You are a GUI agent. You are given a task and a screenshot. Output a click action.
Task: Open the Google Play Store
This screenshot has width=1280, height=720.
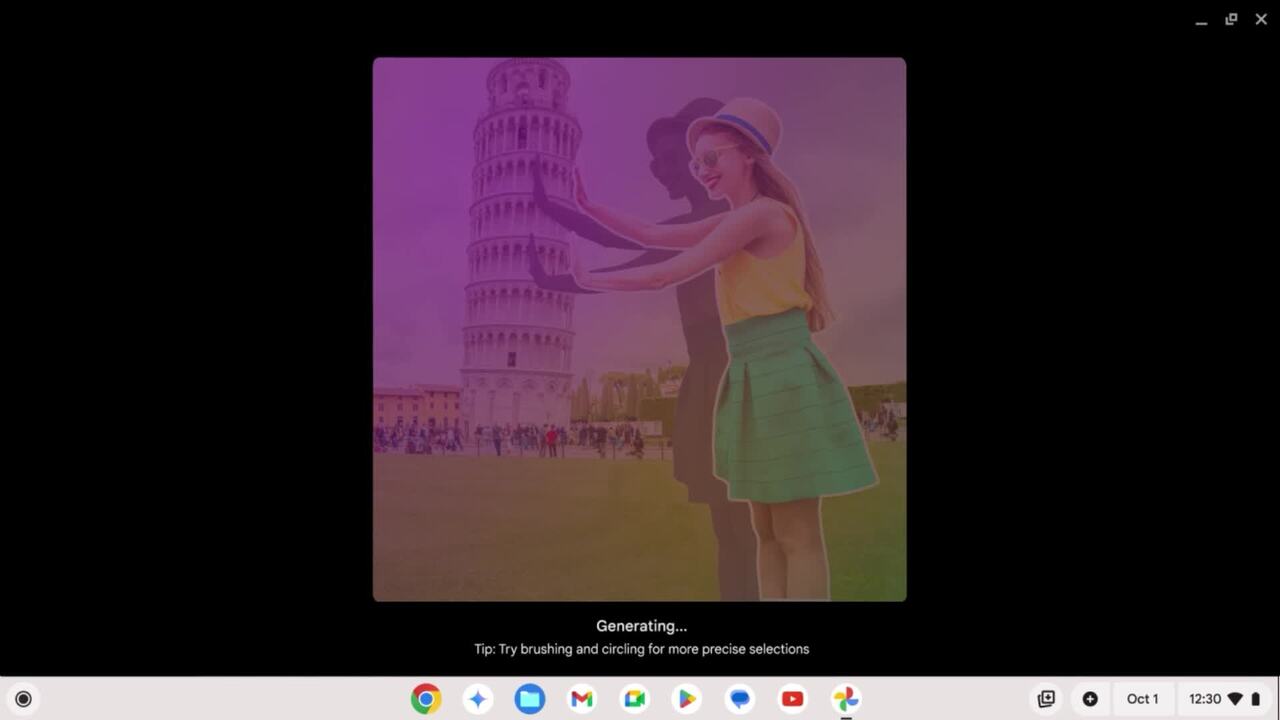point(687,699)
